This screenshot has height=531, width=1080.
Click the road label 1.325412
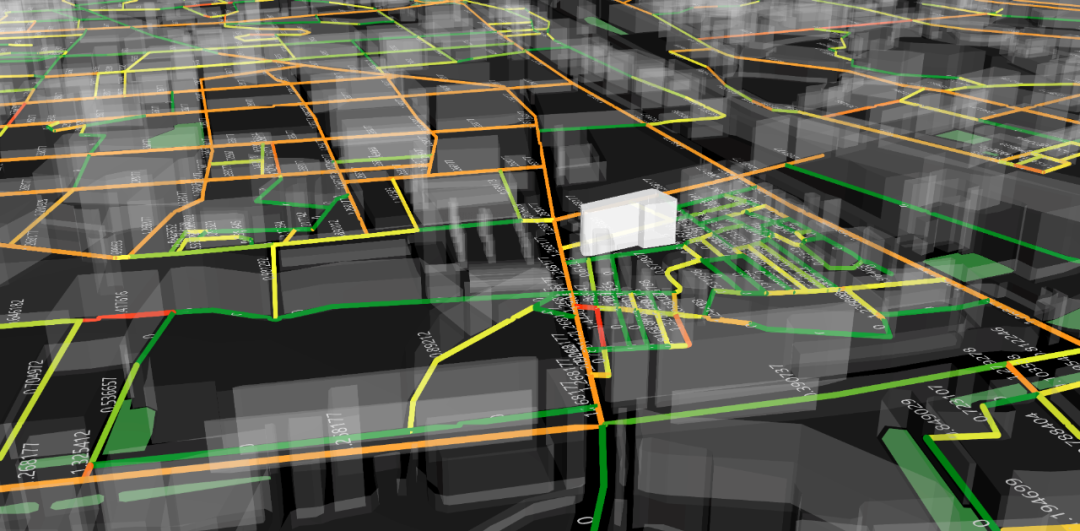coord(82,453)
